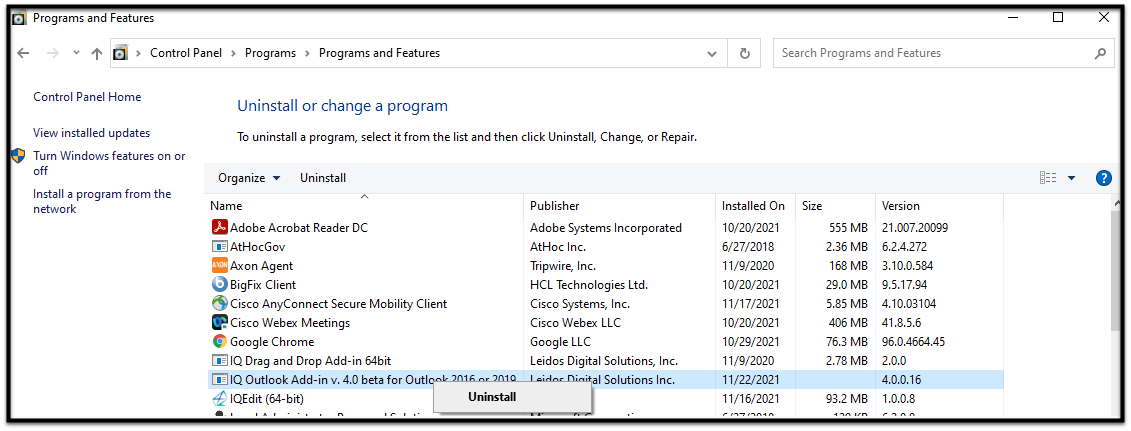Open the help question mark icon
This screenshot has width=1131, height=431.
[x=1103, y=178]
